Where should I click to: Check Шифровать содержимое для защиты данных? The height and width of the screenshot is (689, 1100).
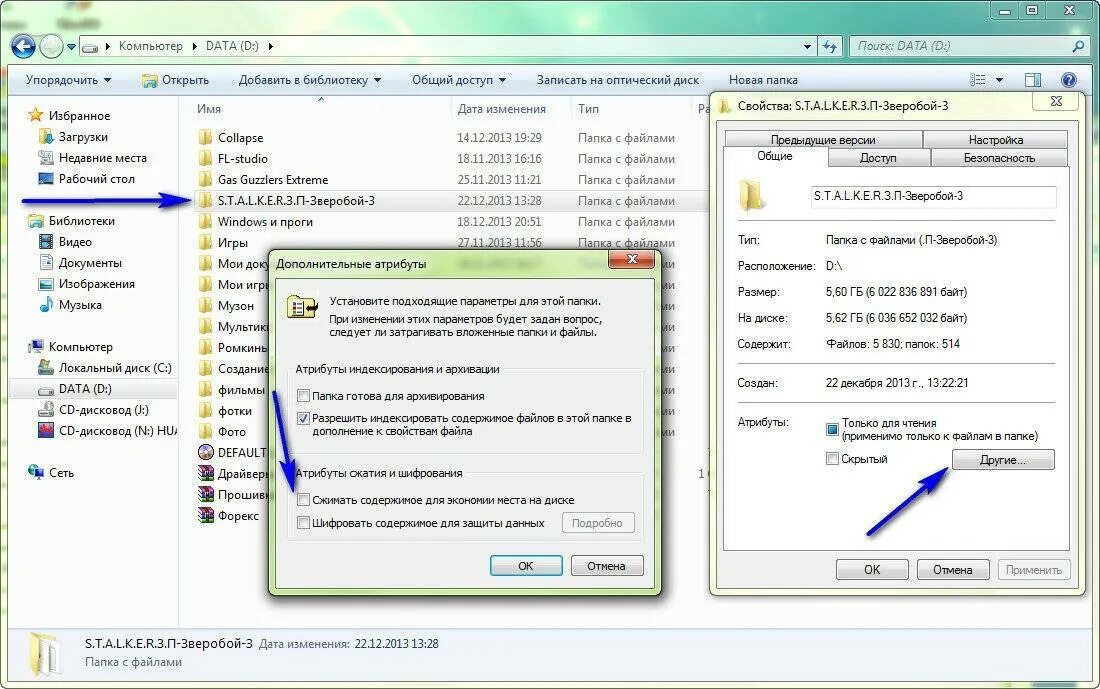tap(304, 523)
